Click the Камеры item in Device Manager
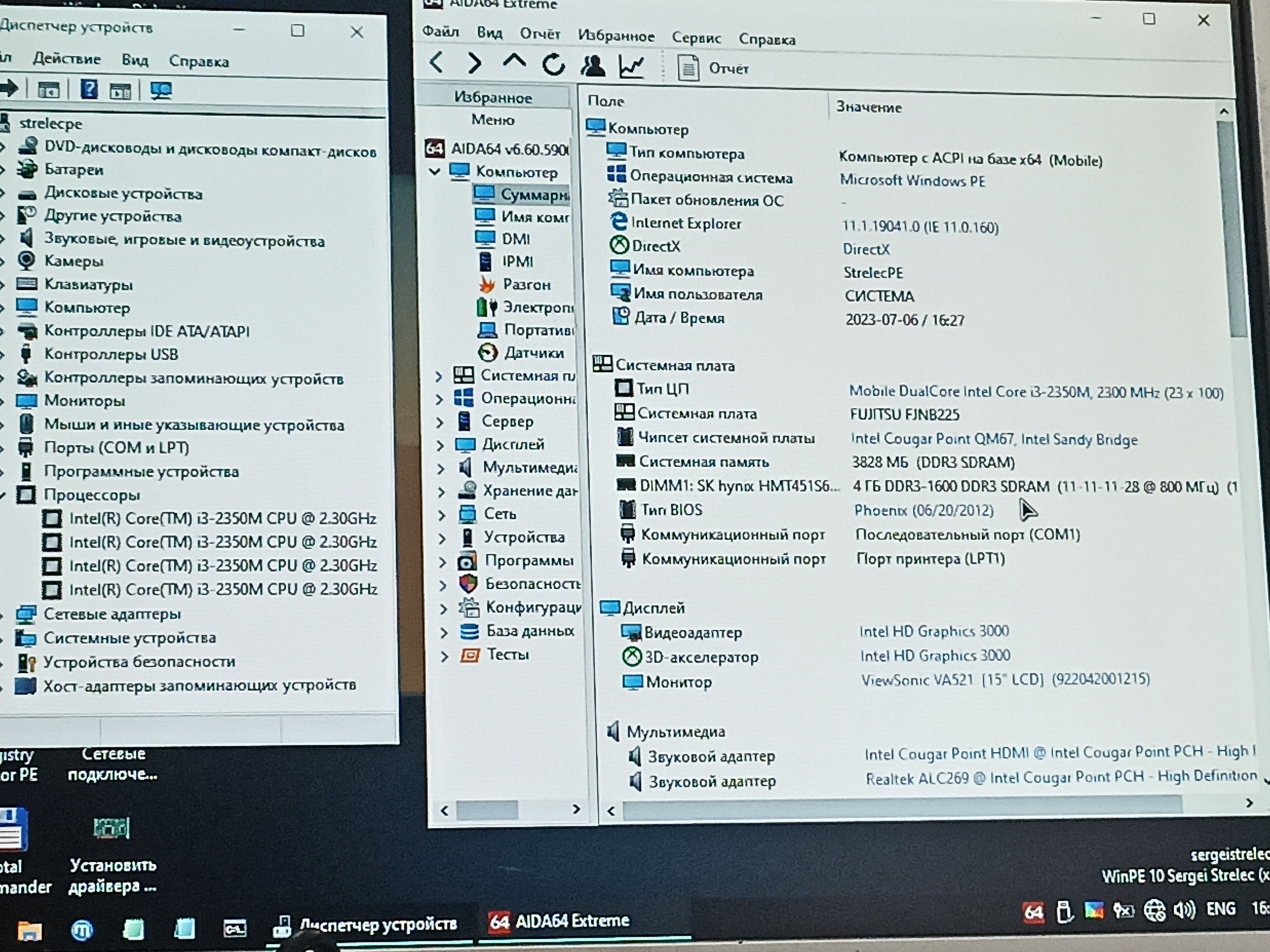The height and width of the screenshot is (952, 1270). [74, 261]
